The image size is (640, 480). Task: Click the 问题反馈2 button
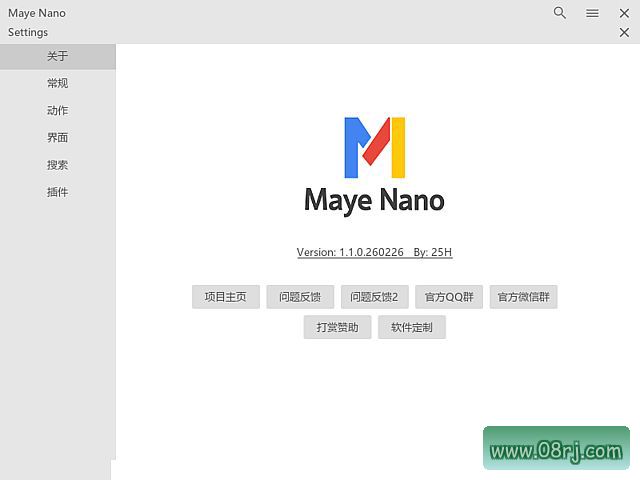[x=374, y=297]
